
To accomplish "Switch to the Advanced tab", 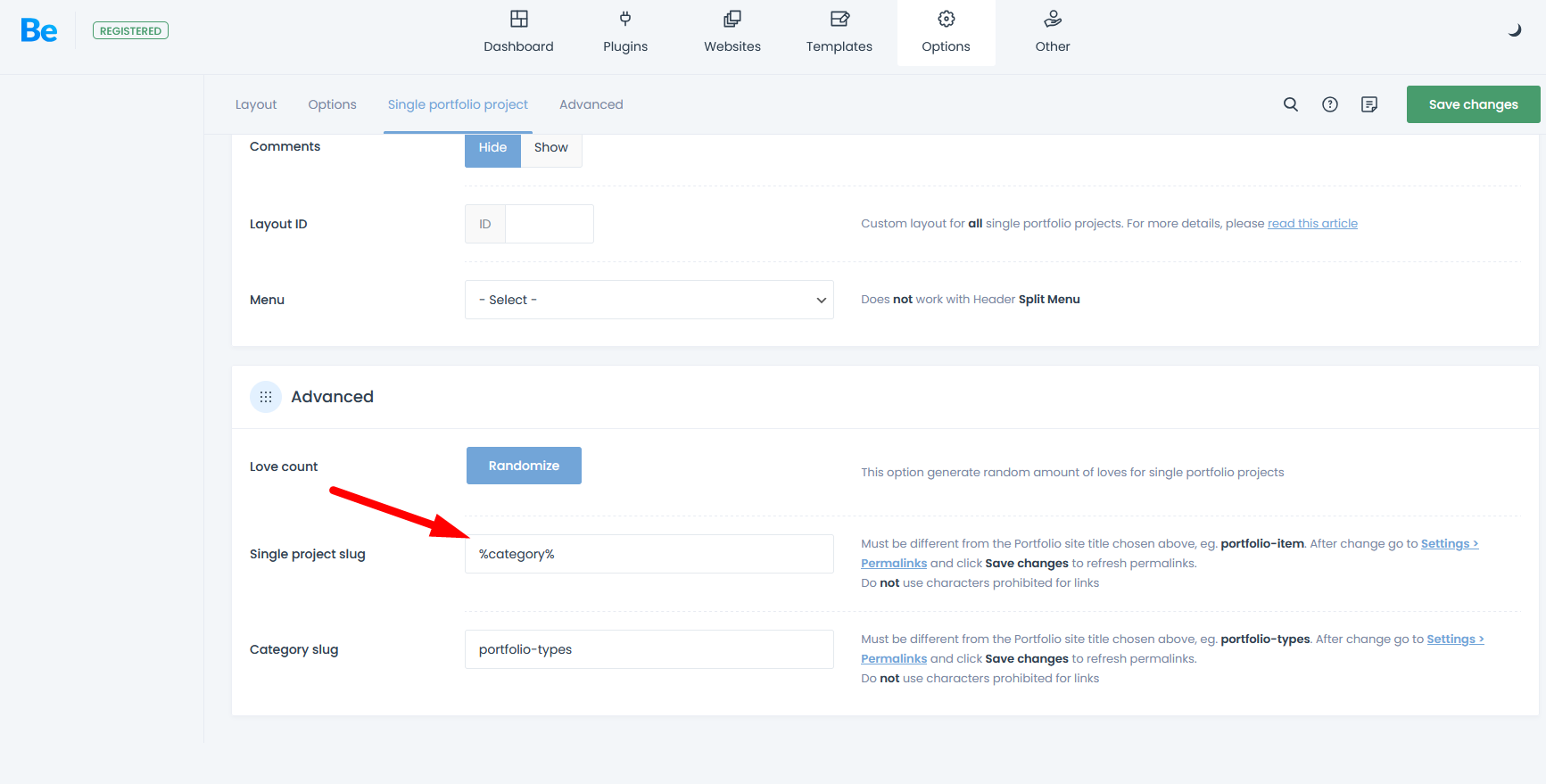I will (591, 104).
